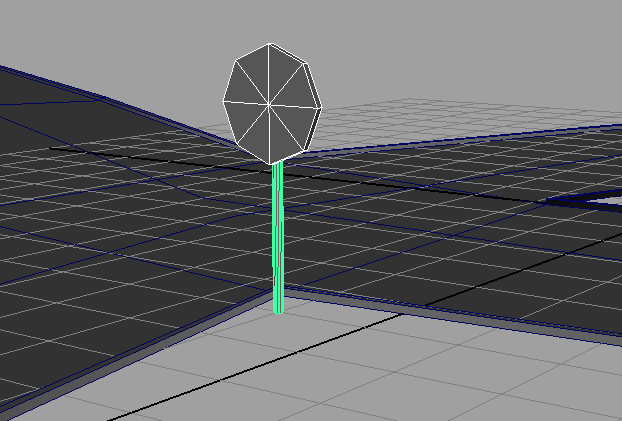Pick the leftmost vertex of the octagon
This screenshot has height=421, width=622.
click(223, 103)
